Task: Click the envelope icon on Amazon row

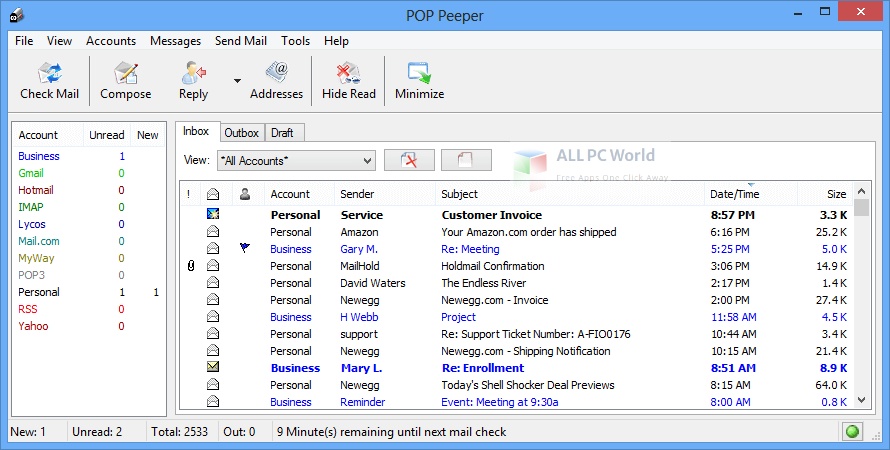Action: point(213,232)
